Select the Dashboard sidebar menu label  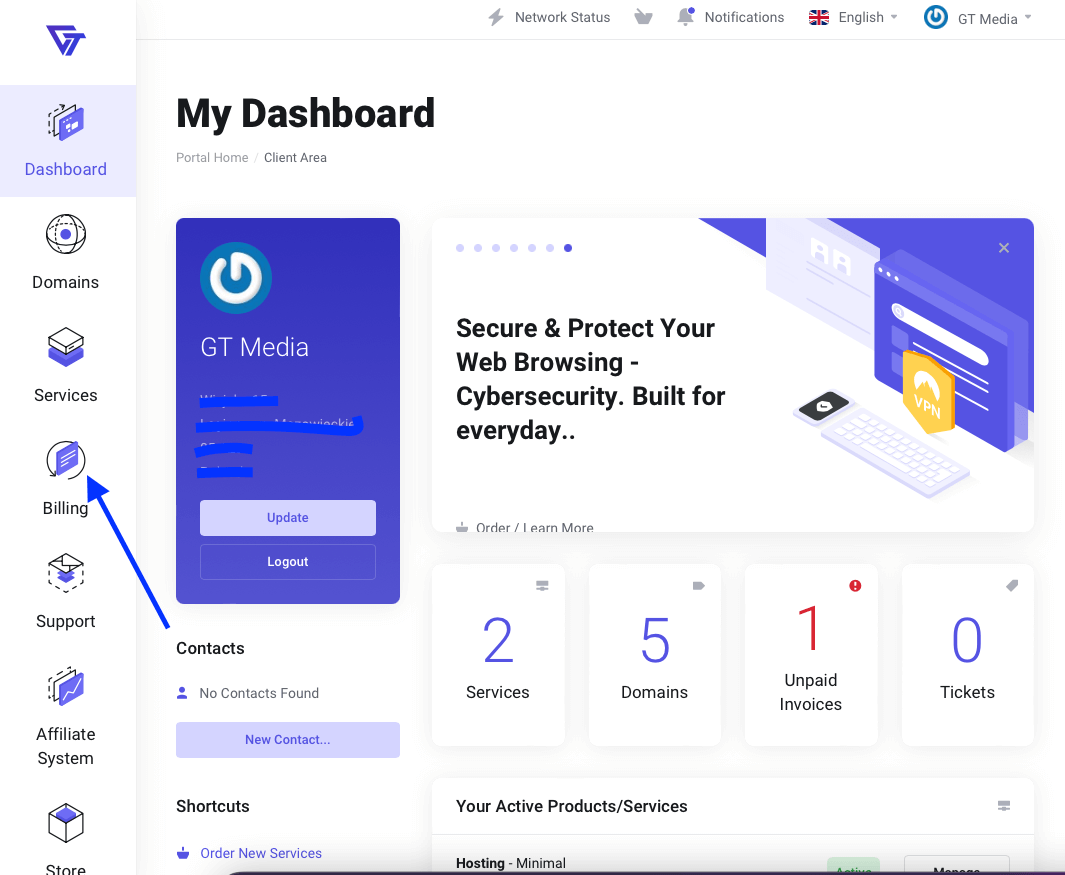pyautogui.click(x=66, y=169)
